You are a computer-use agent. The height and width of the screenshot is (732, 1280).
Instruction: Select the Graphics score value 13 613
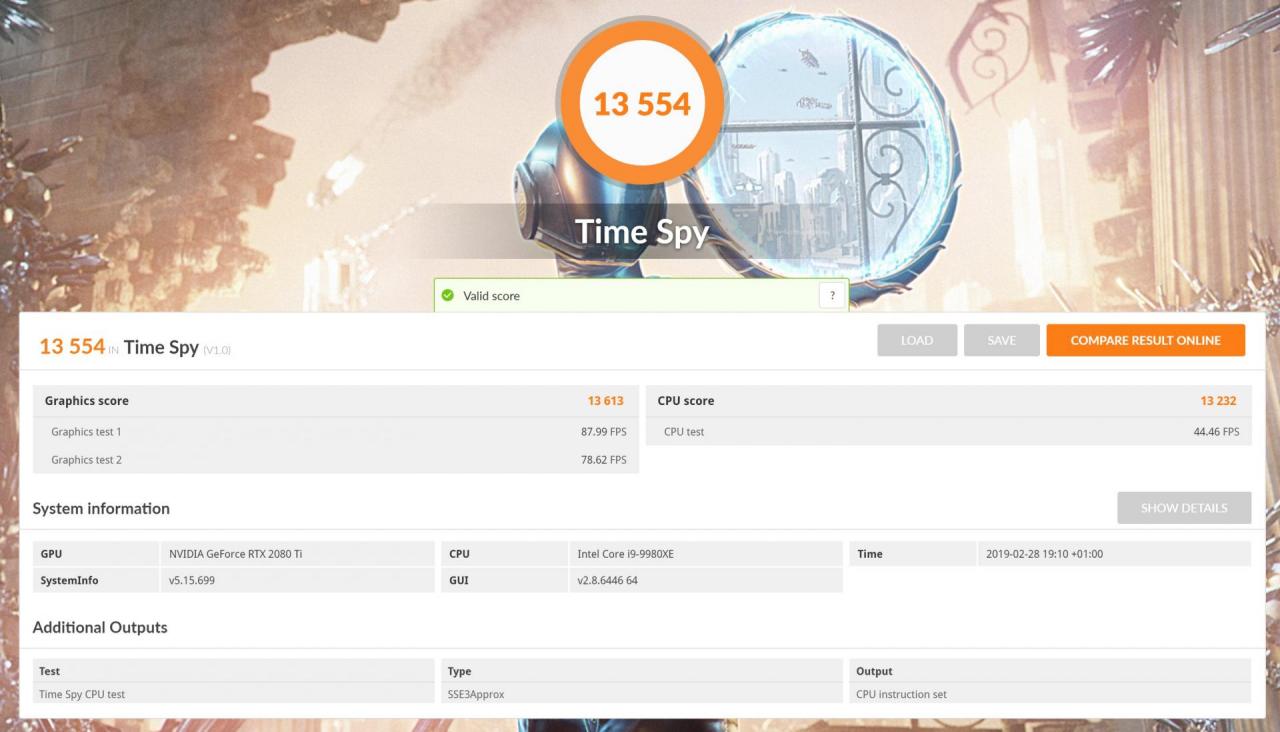(x=605, y=401)
